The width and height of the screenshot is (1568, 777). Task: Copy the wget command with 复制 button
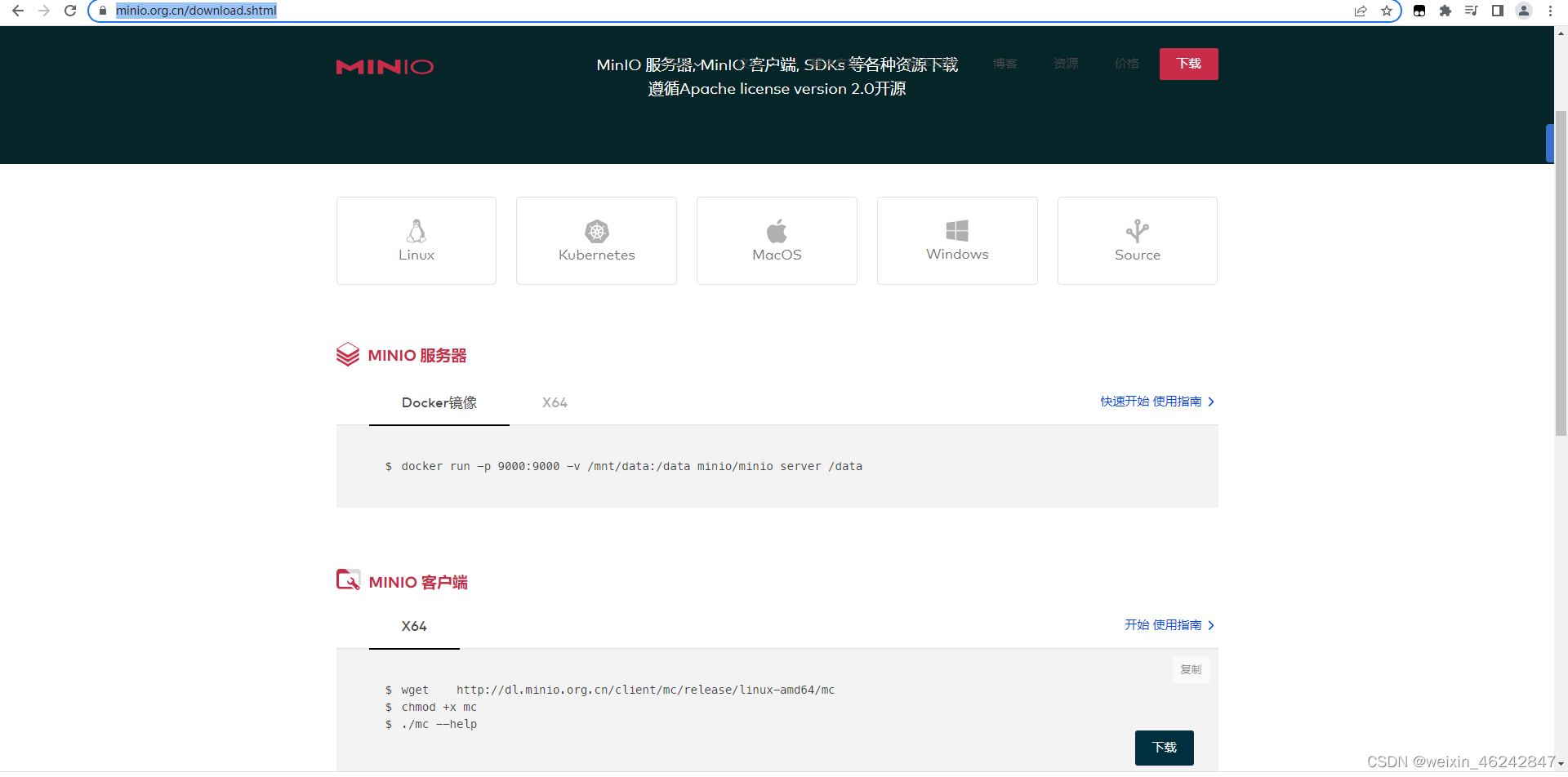click(1191, 669)
